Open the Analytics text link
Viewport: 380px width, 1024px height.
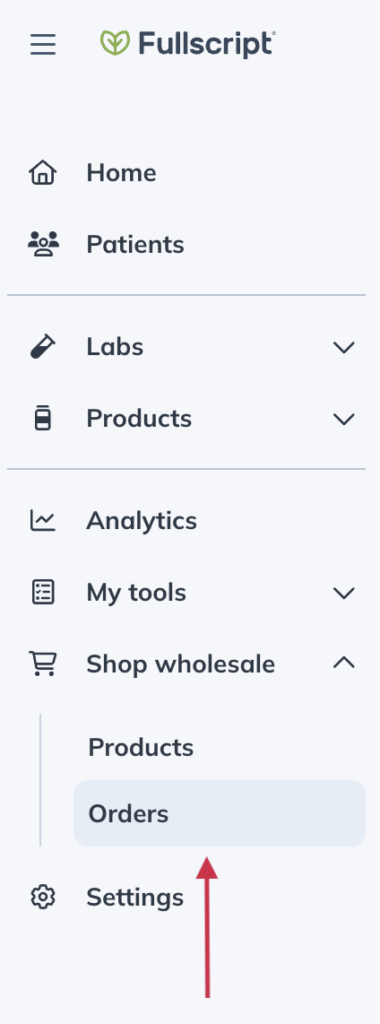142,521
